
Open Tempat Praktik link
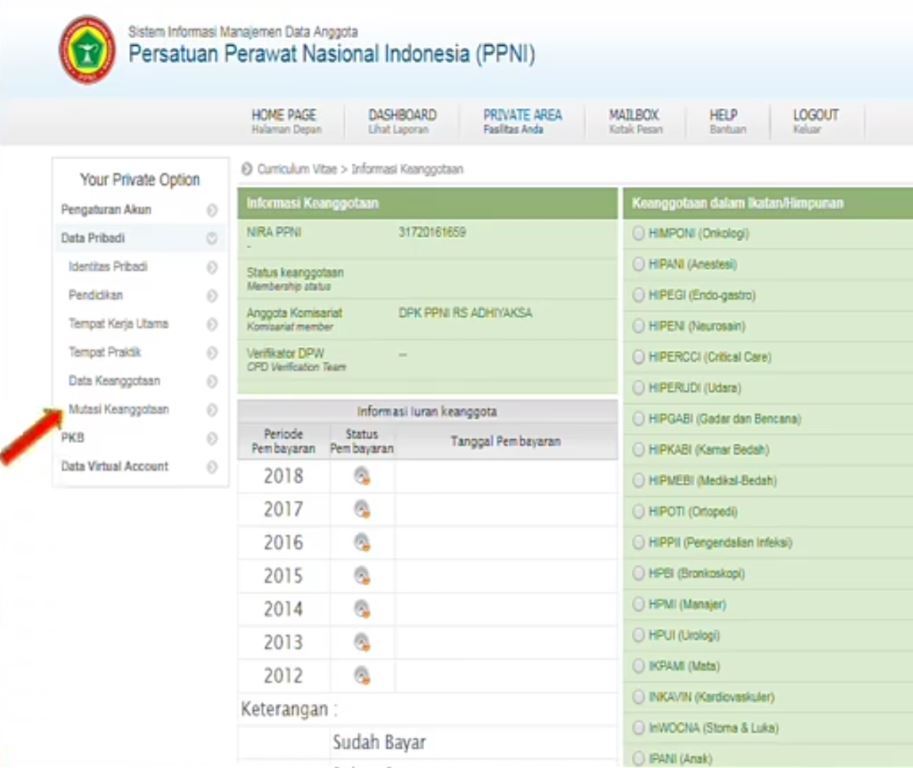tap(105, 352)
